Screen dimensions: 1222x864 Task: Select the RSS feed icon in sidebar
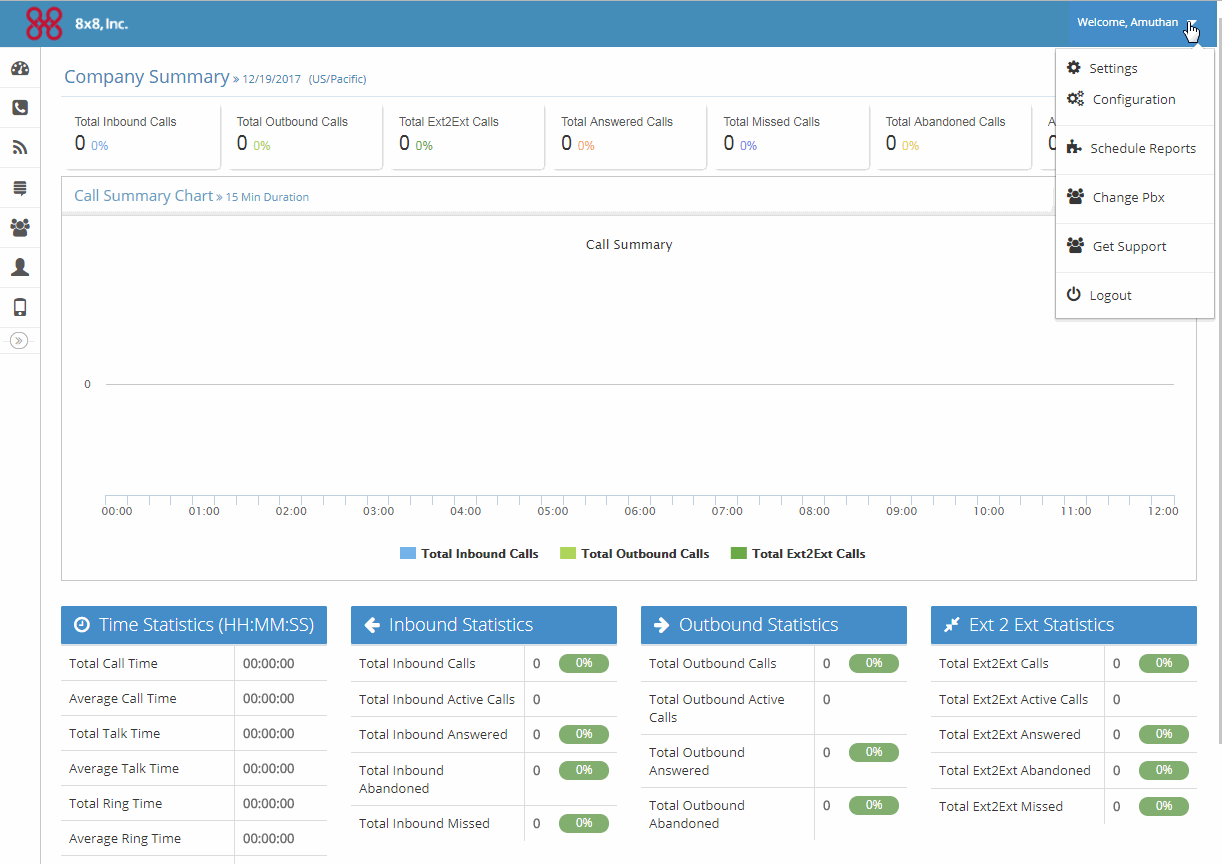pos(20,148)
